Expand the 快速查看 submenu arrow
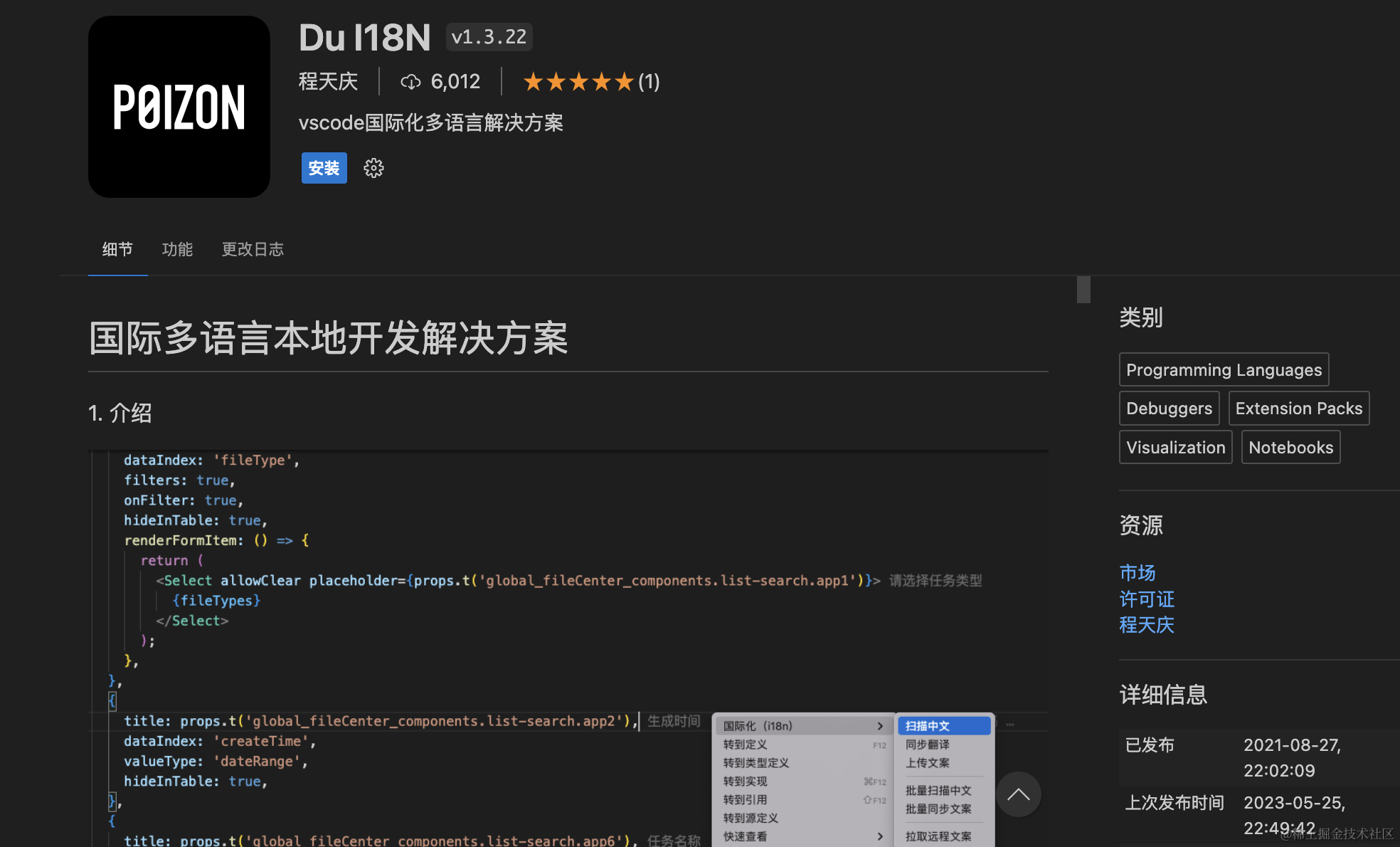Viewport: 1400px width, 847px height. (880, 836)
